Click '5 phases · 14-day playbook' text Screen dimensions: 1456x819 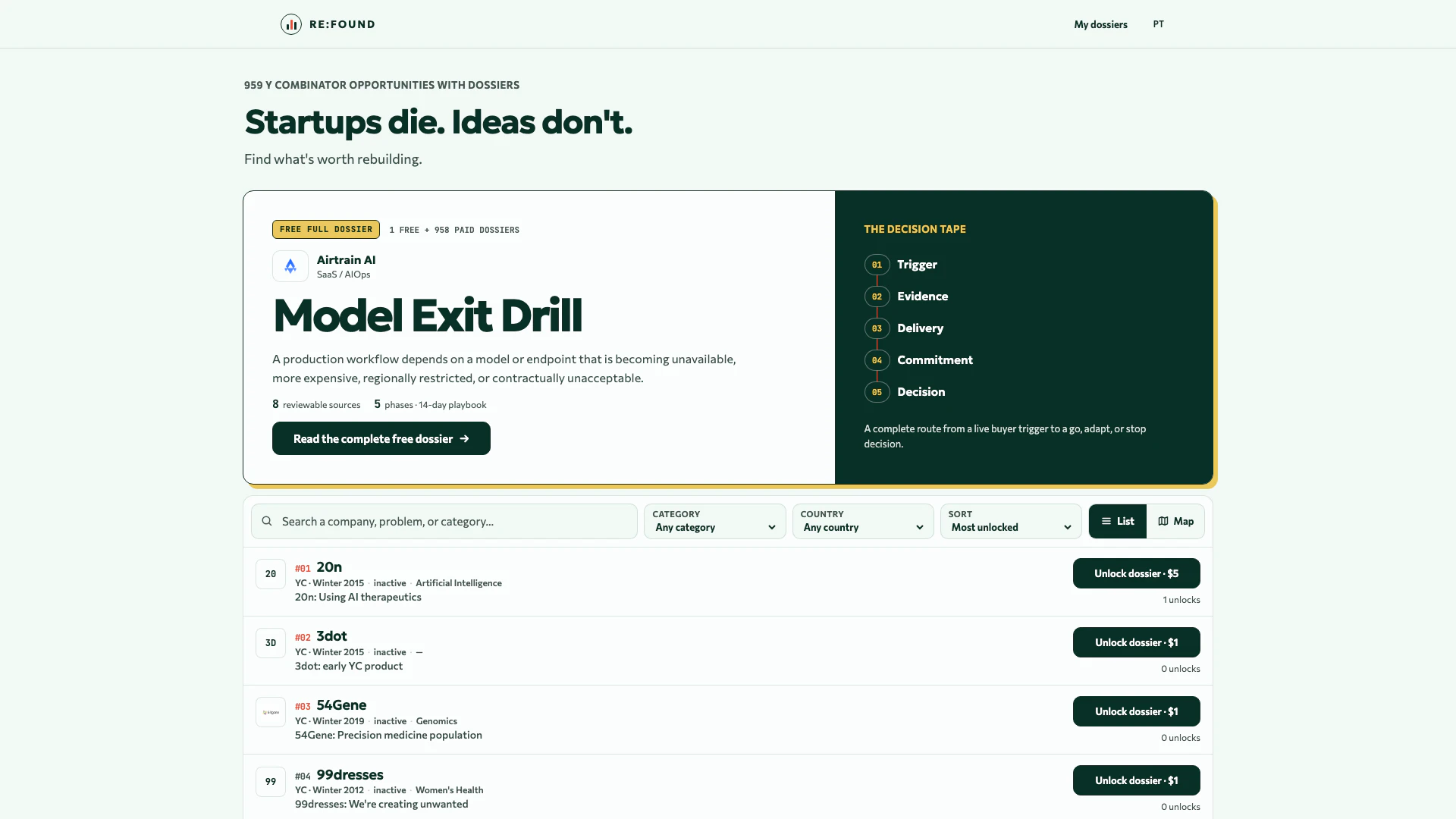tap(430, 404)
